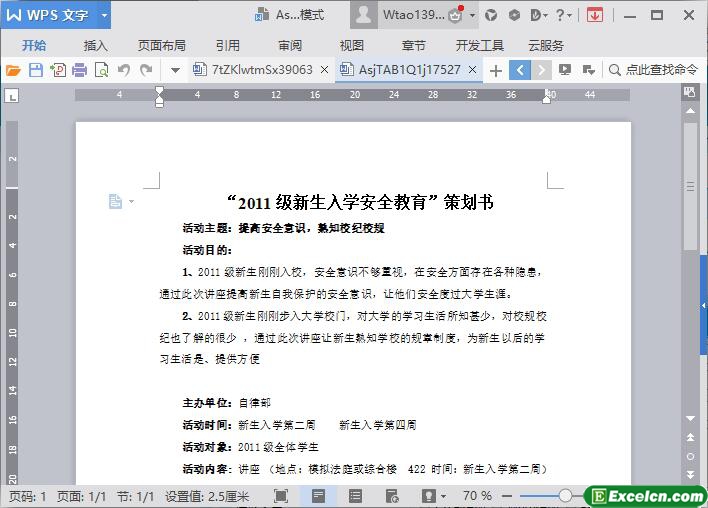Export to PDF using the toolbar icon

[x=58, y=70]
